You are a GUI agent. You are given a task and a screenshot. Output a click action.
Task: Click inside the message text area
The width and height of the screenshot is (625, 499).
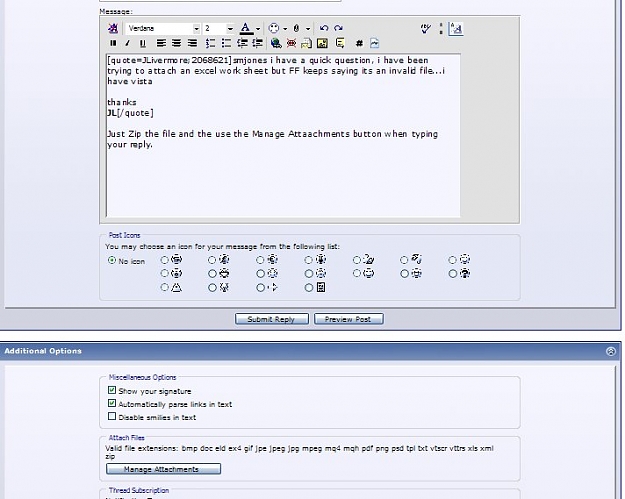pos(283,136)
